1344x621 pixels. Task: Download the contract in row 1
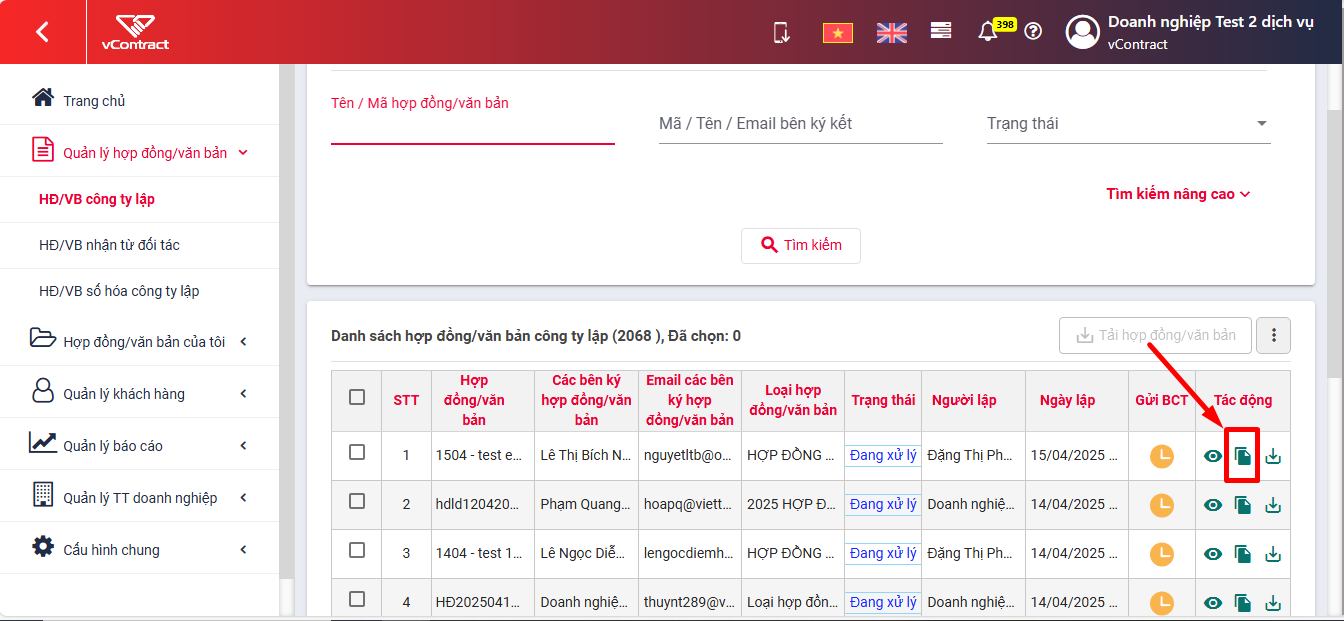1273,456
